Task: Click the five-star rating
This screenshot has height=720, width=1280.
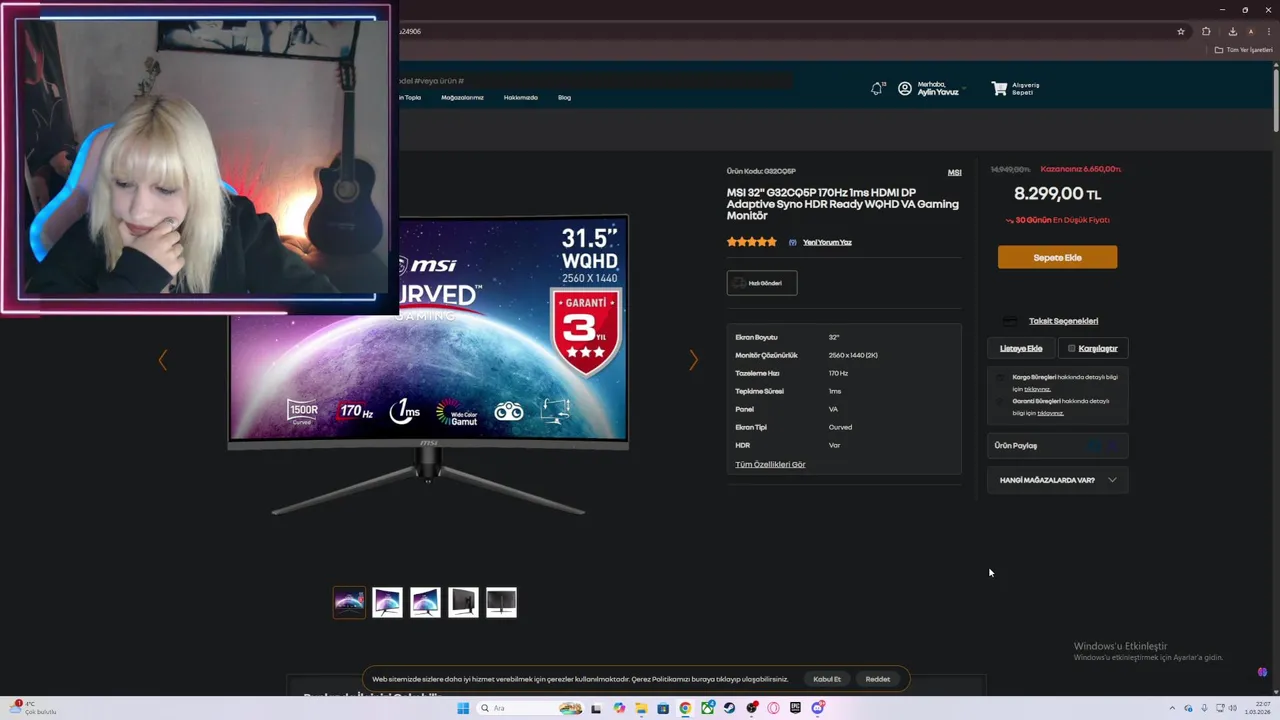Action: point(752,242)
